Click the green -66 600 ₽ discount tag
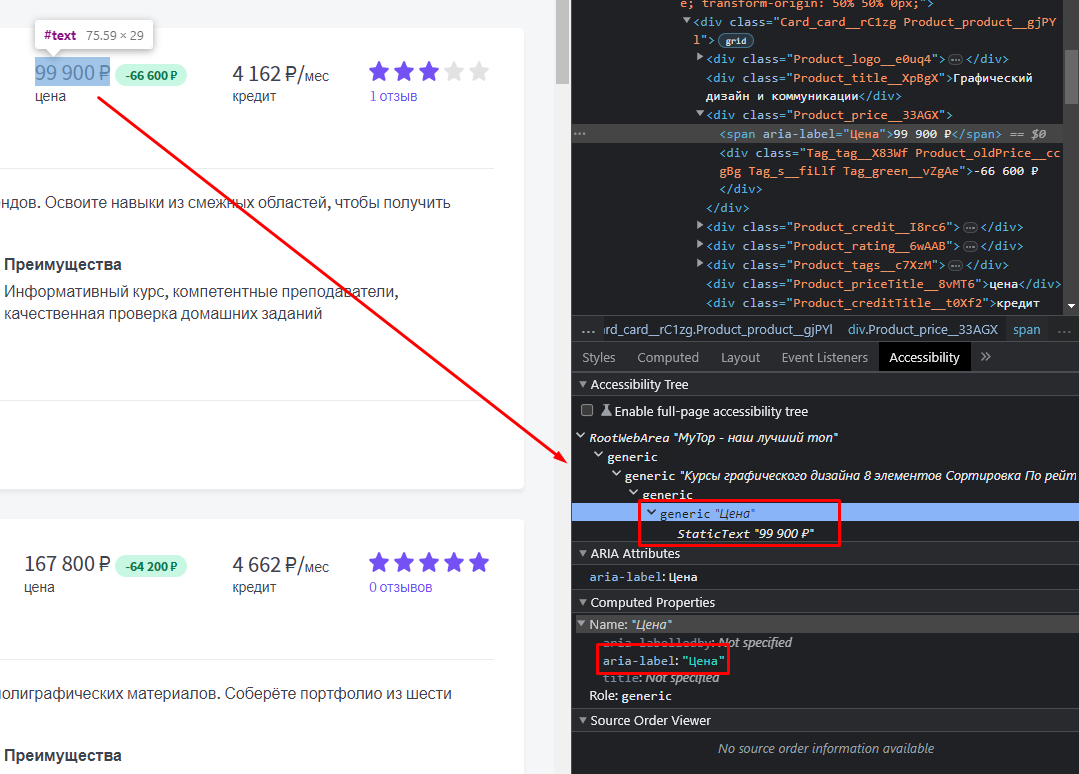The width and height of the screenshot is (1079, 774). tap(151, 76)
